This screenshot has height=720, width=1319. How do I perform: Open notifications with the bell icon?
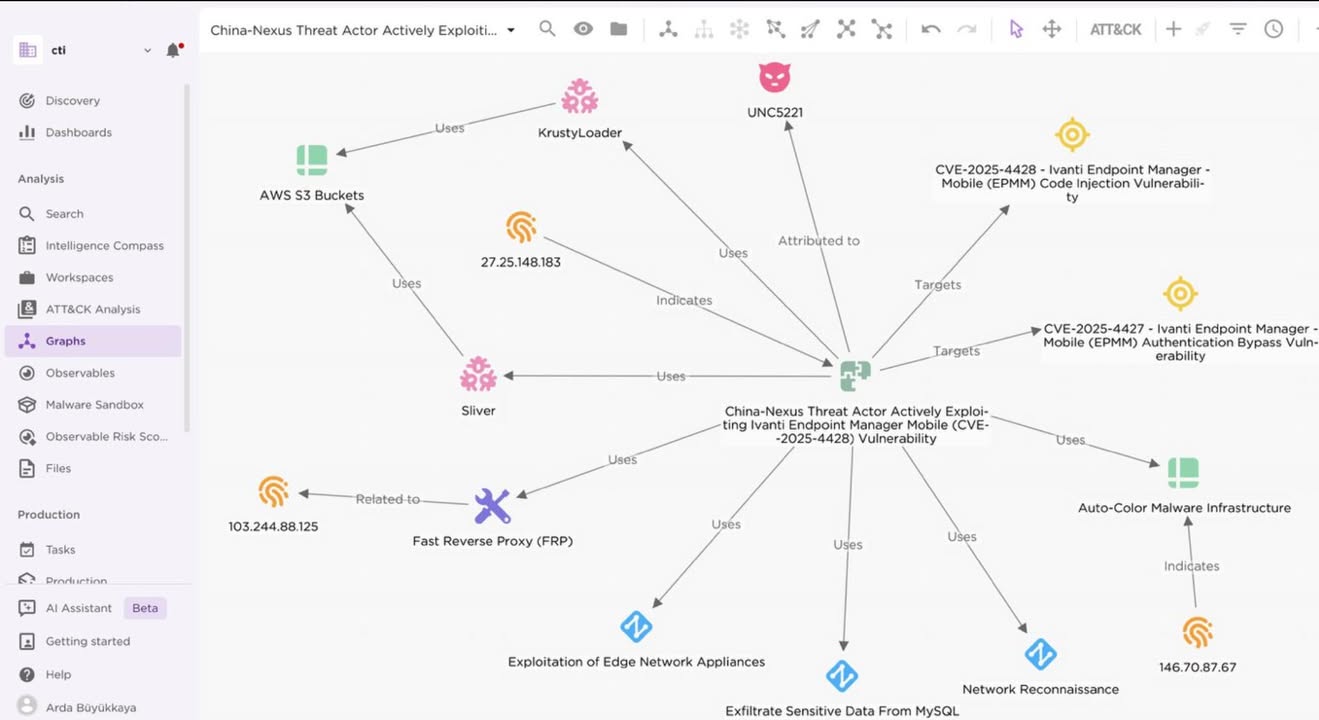pyautogui.click(x=172, y=49)
